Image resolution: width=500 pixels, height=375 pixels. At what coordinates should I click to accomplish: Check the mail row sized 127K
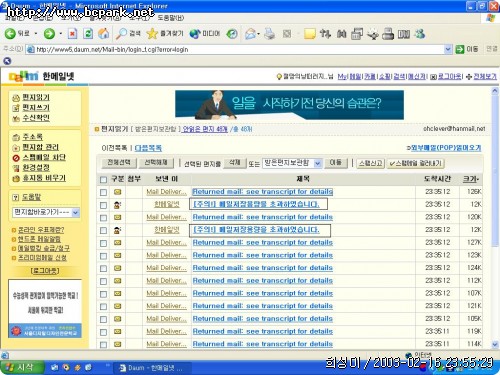point(103,243)
